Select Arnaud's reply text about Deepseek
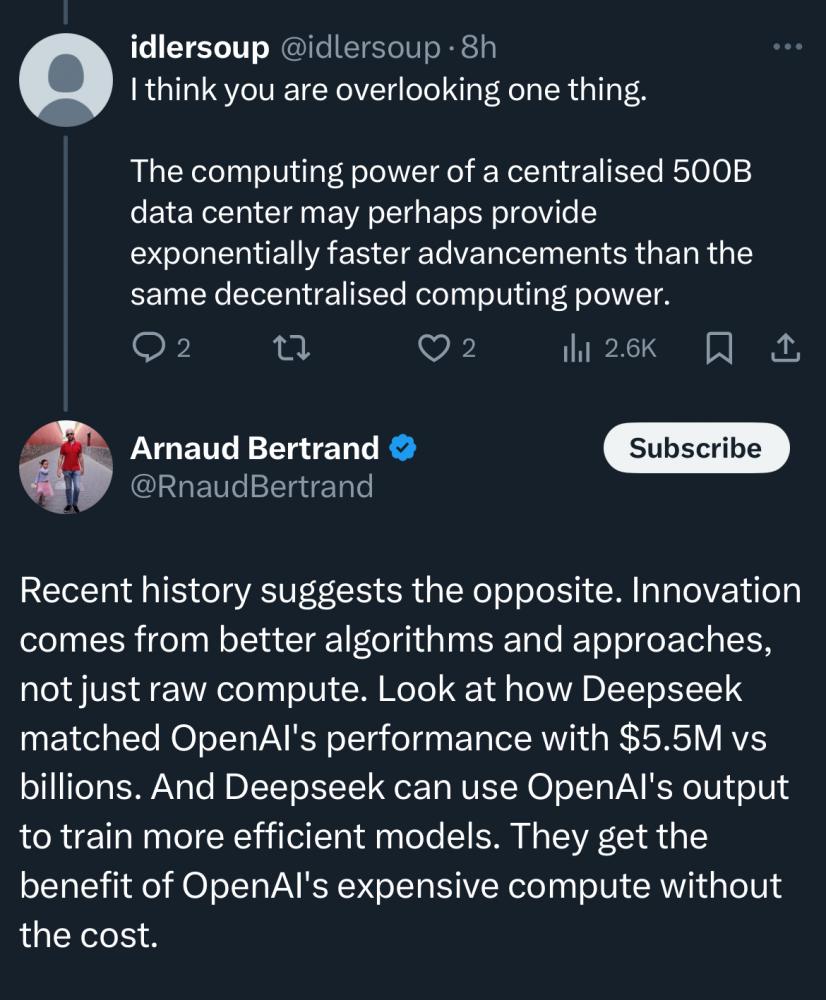 click(x=410, y=762)
